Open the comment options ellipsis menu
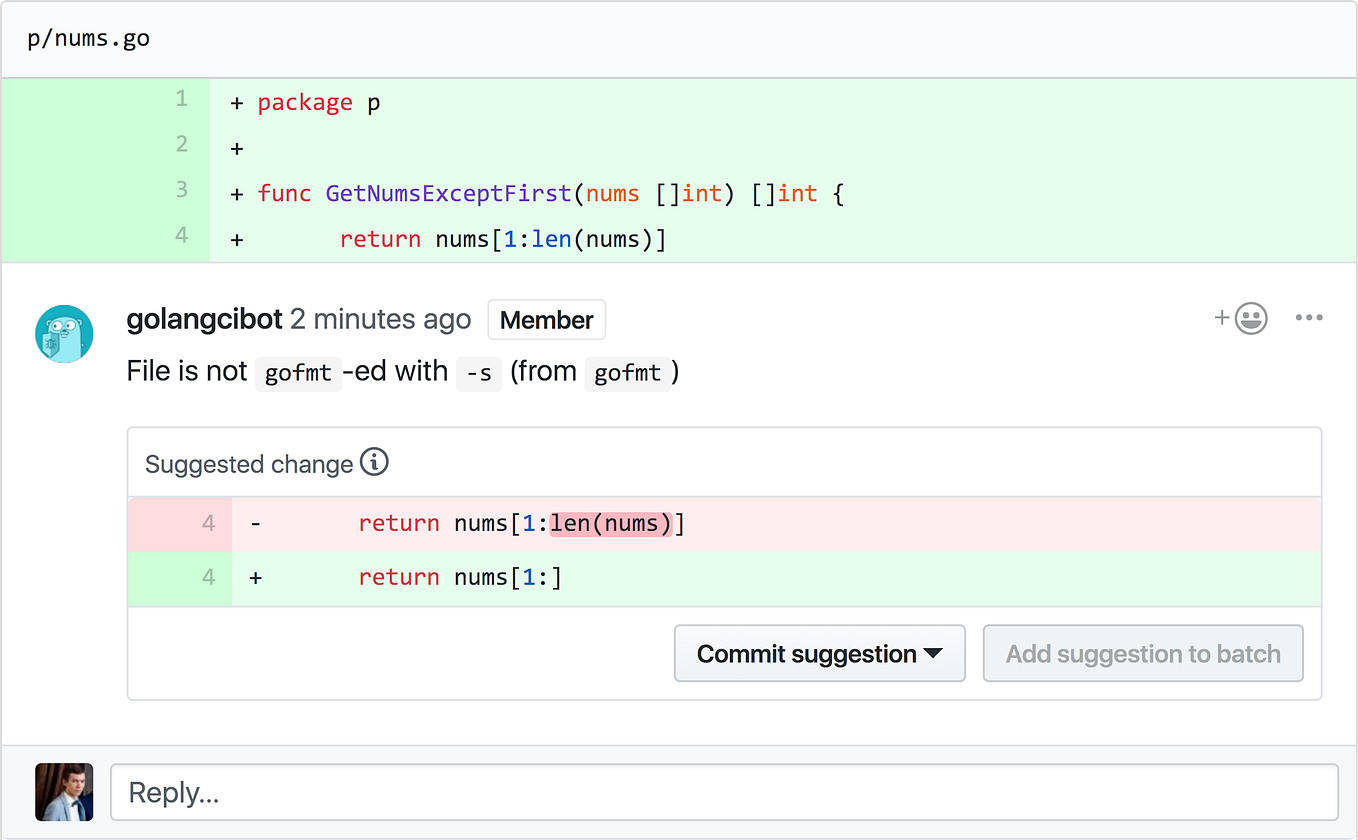Screen dimensions: 1358x840 tap(1308, 318)
